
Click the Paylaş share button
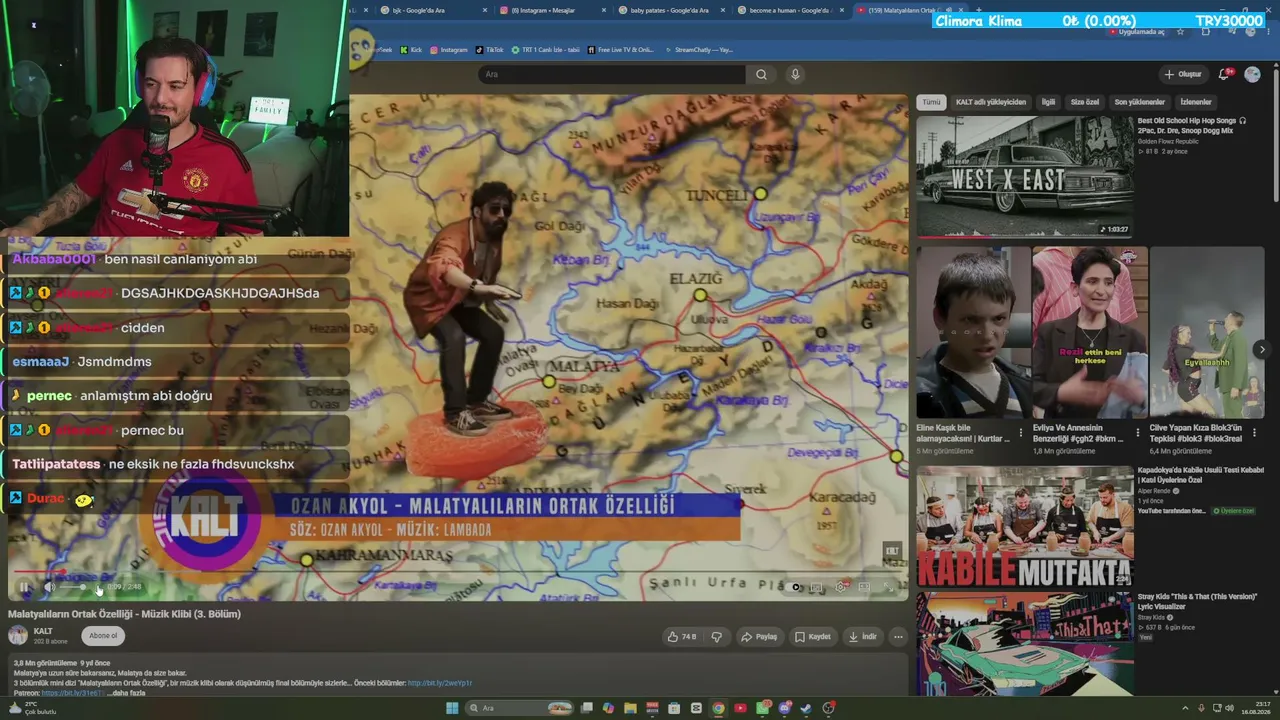[x=759, y=636]
